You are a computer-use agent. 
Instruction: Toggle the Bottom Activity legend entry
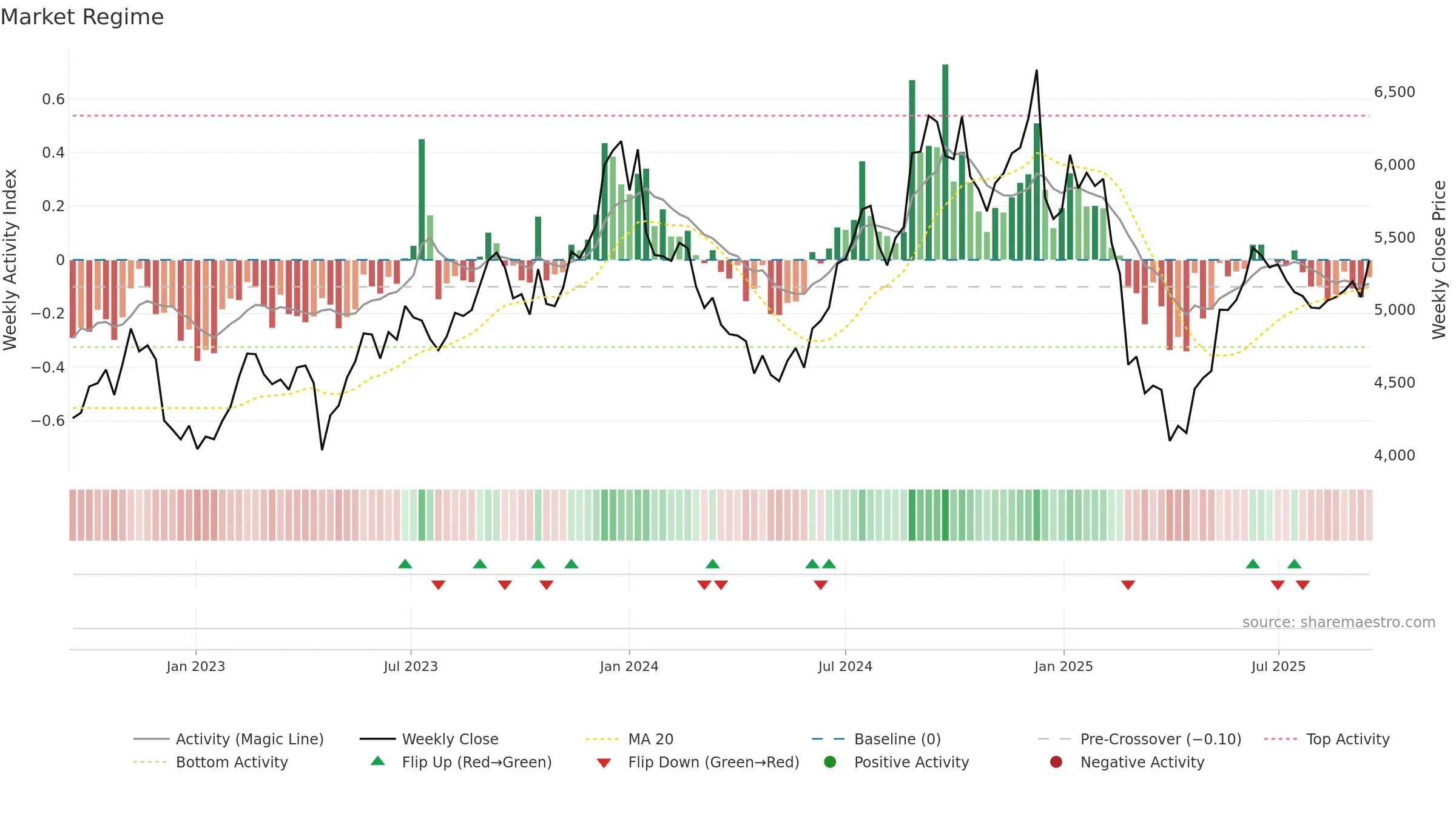tap(211, 762)
